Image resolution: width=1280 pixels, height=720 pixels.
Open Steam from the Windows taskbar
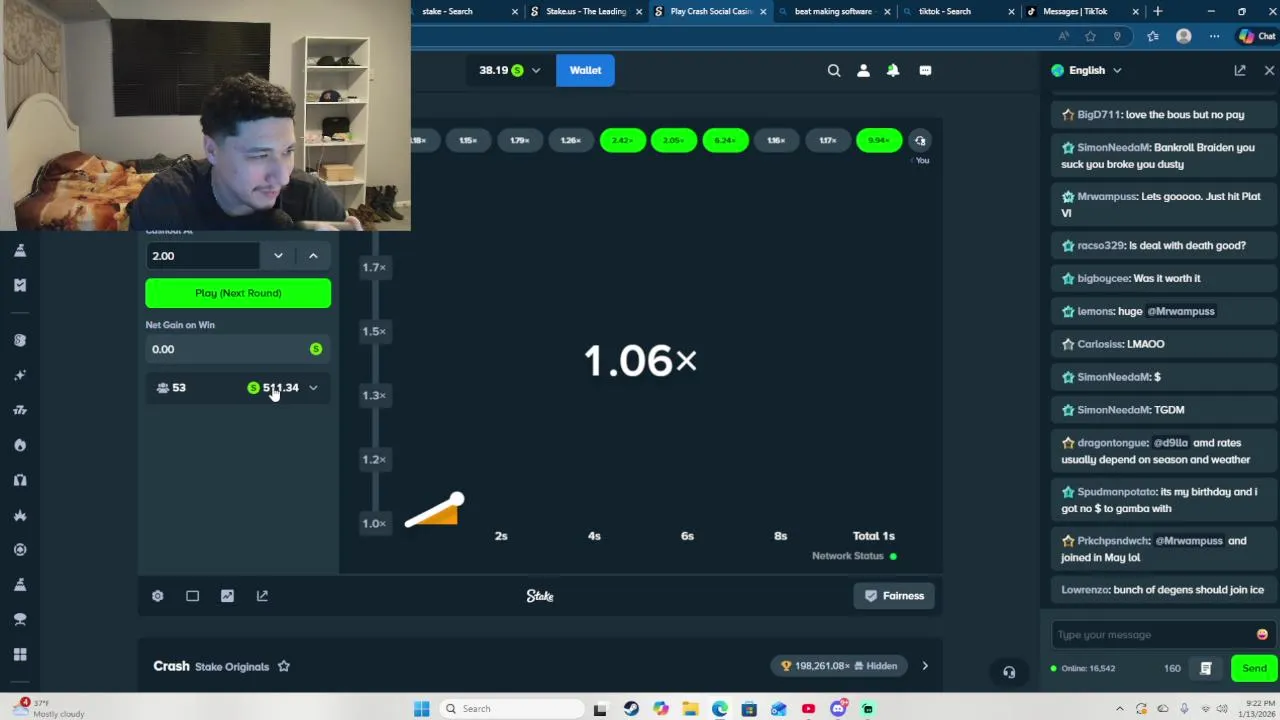631,709
